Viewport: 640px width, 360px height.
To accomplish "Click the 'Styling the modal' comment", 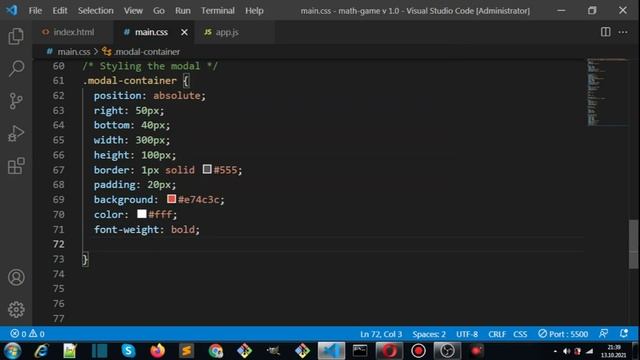I will 150,66.
